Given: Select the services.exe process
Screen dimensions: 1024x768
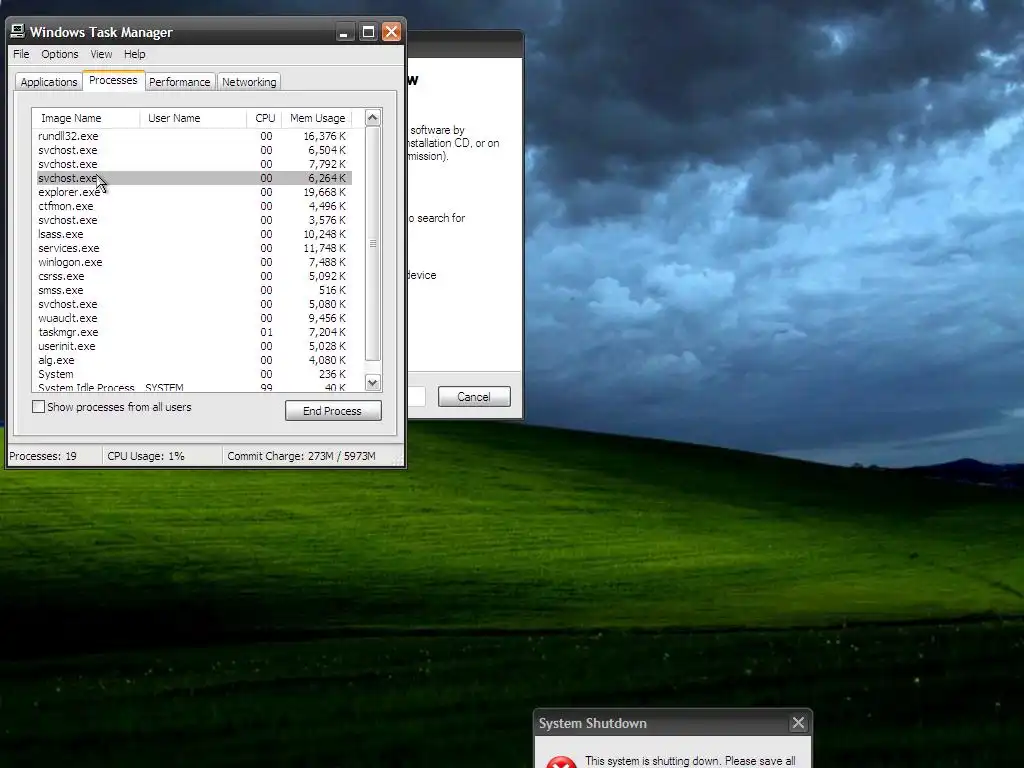Looking at the screenshot, I should pos(194,248).
